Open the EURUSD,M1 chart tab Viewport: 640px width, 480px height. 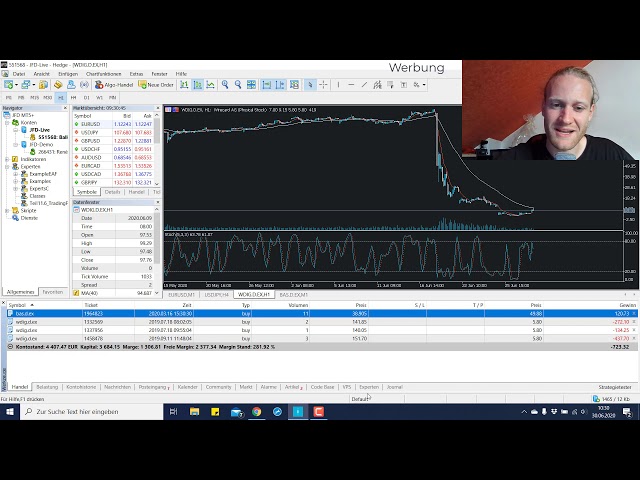(180, 295)
